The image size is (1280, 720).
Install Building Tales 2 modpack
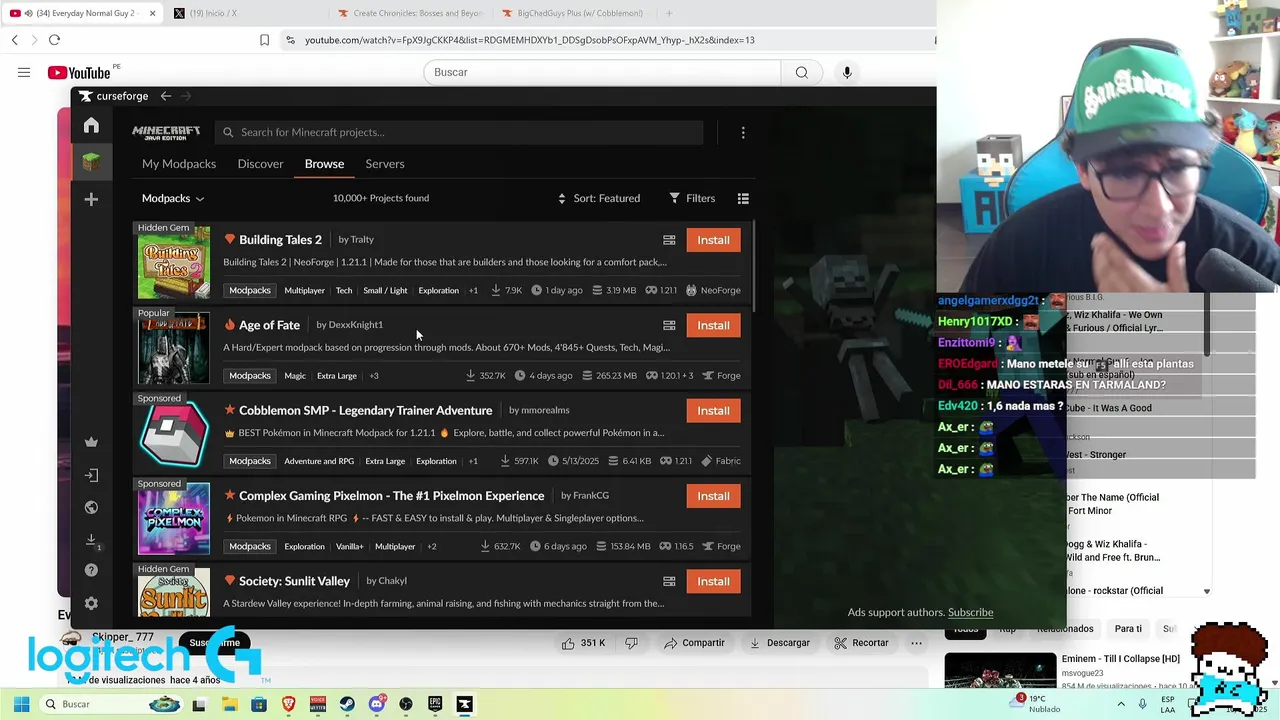(x=713, y=240)
